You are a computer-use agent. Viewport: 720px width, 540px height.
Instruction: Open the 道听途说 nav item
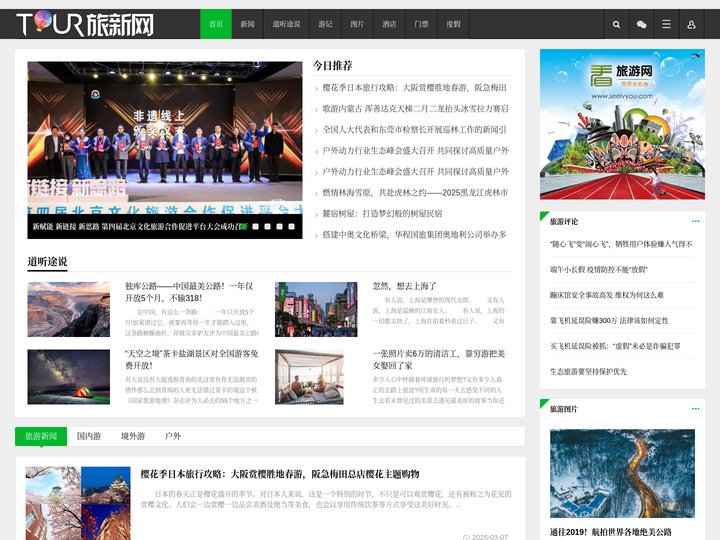(287, 24)
